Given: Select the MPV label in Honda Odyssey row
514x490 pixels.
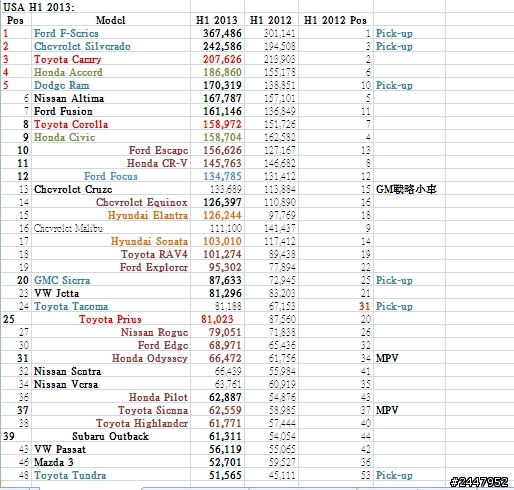Looking at the screenshot, I should (x=387, y=358).
